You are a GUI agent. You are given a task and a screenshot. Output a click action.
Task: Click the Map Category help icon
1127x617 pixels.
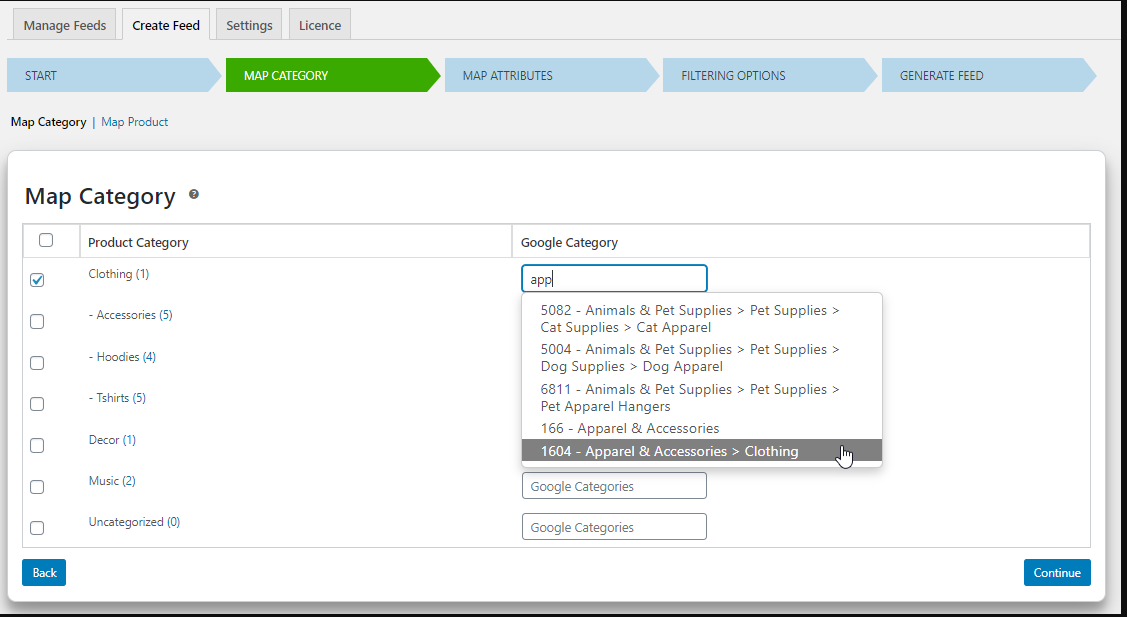194,195
